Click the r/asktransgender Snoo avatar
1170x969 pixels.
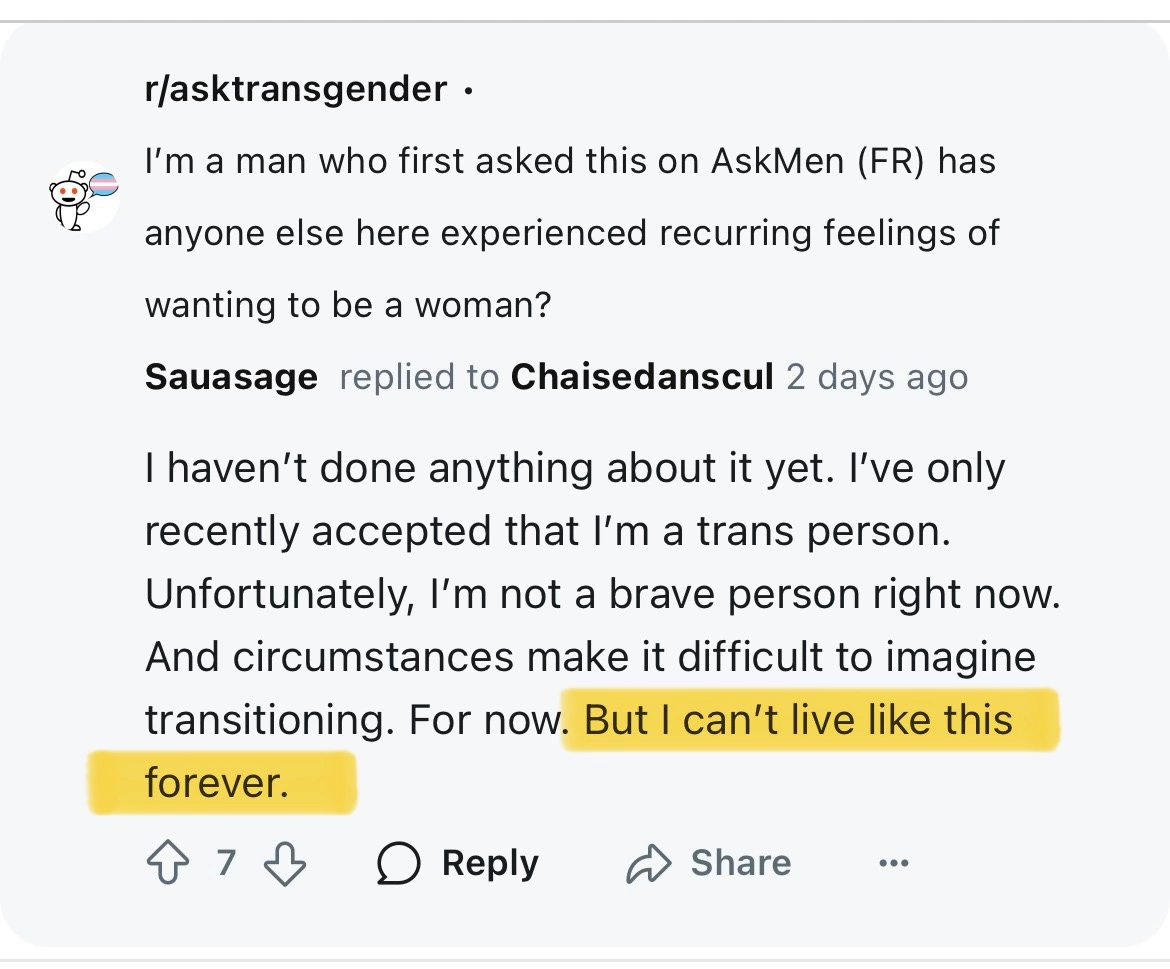84,195
